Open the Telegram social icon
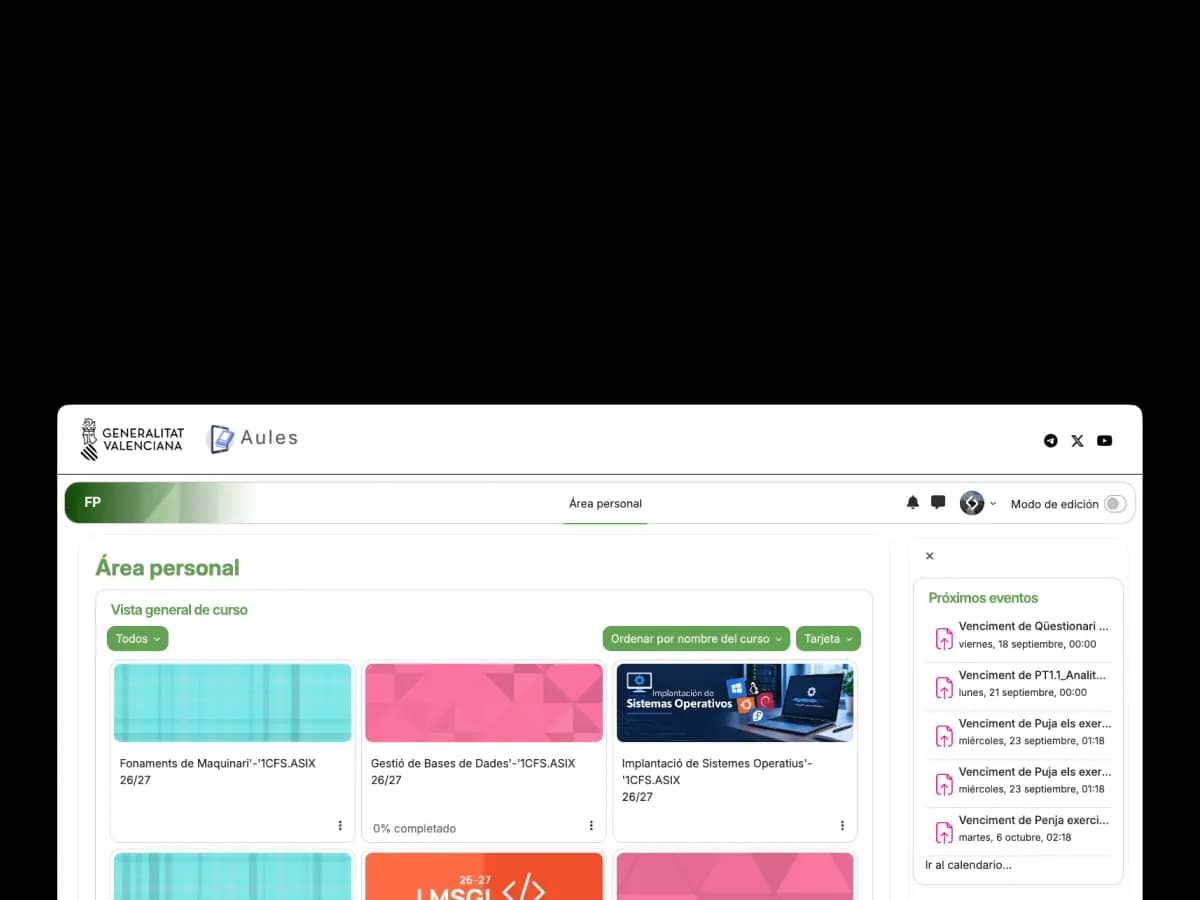This screenshot has width=1200, height=900. 1050,441
